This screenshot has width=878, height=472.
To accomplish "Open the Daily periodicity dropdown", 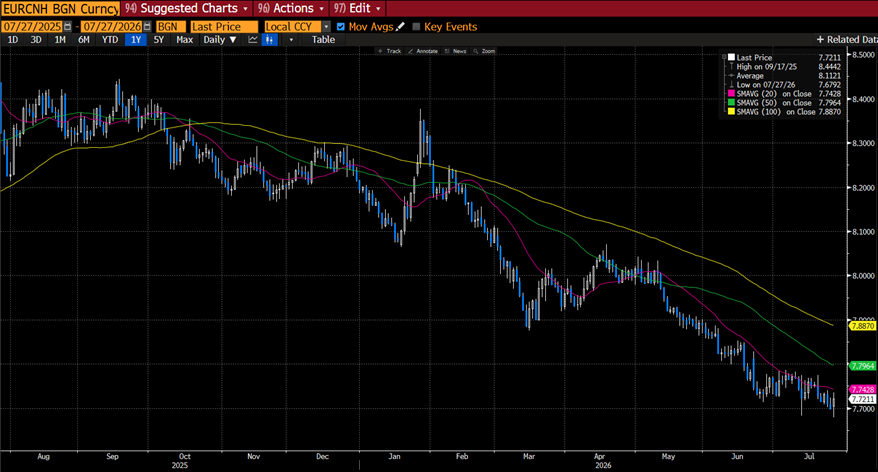I will (220, 39).
